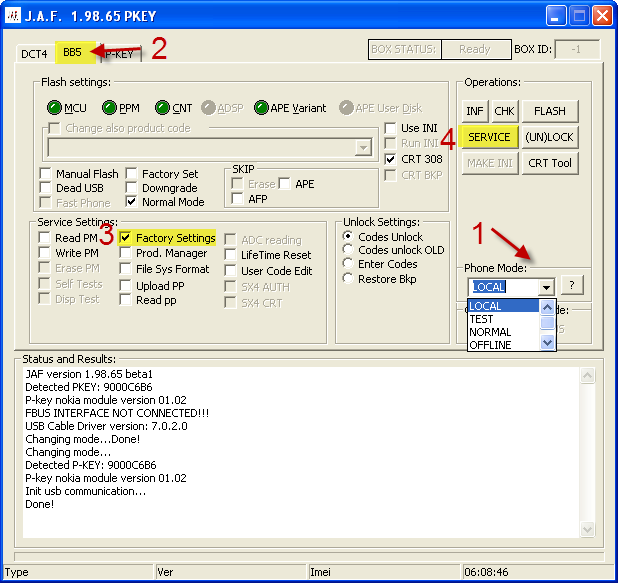The image size is (618, 583).
Task: Enable Write PM checkbox
Action: tap(44, 253)
